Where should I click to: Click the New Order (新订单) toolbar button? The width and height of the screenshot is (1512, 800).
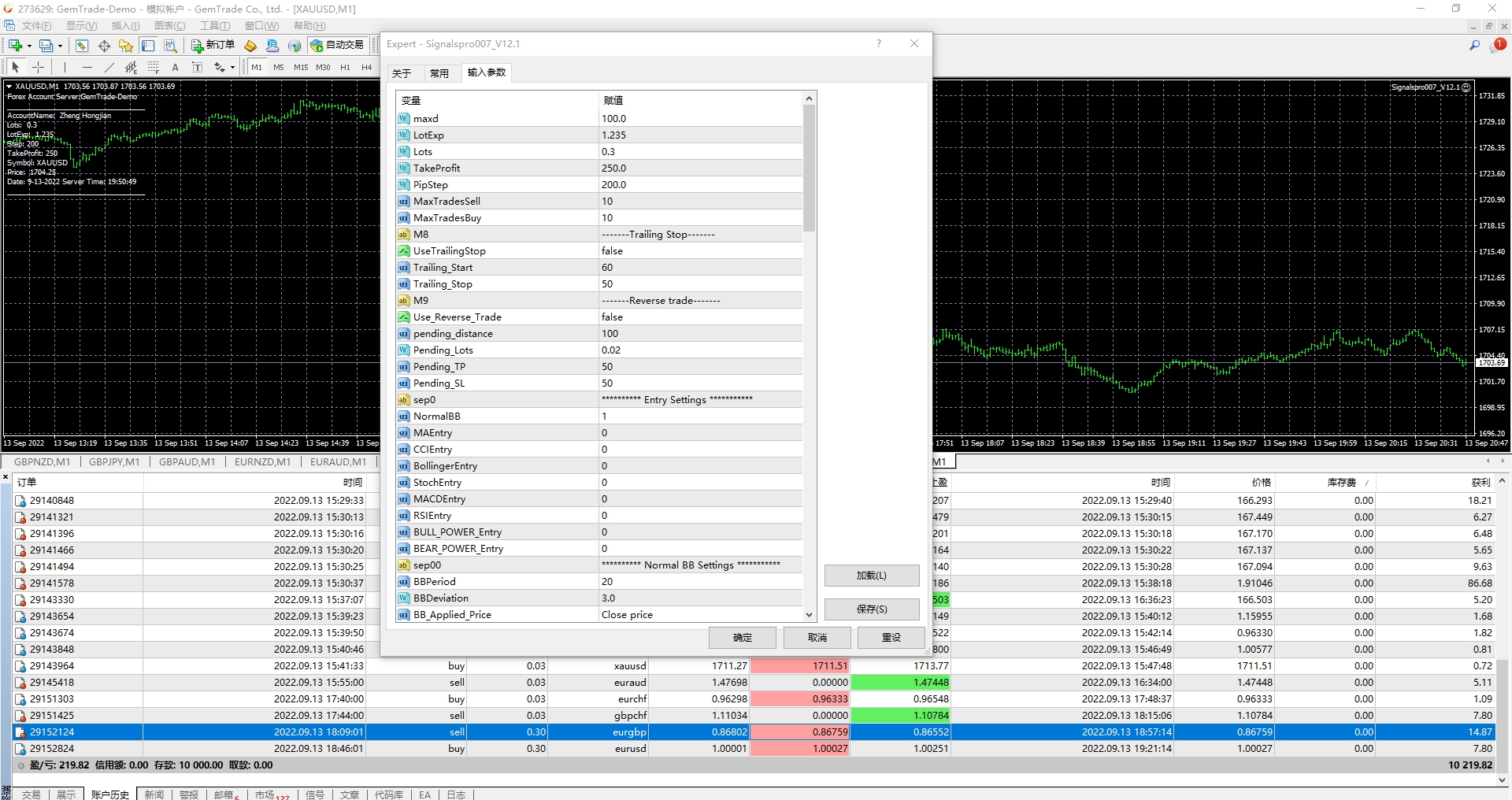(213, 46)
